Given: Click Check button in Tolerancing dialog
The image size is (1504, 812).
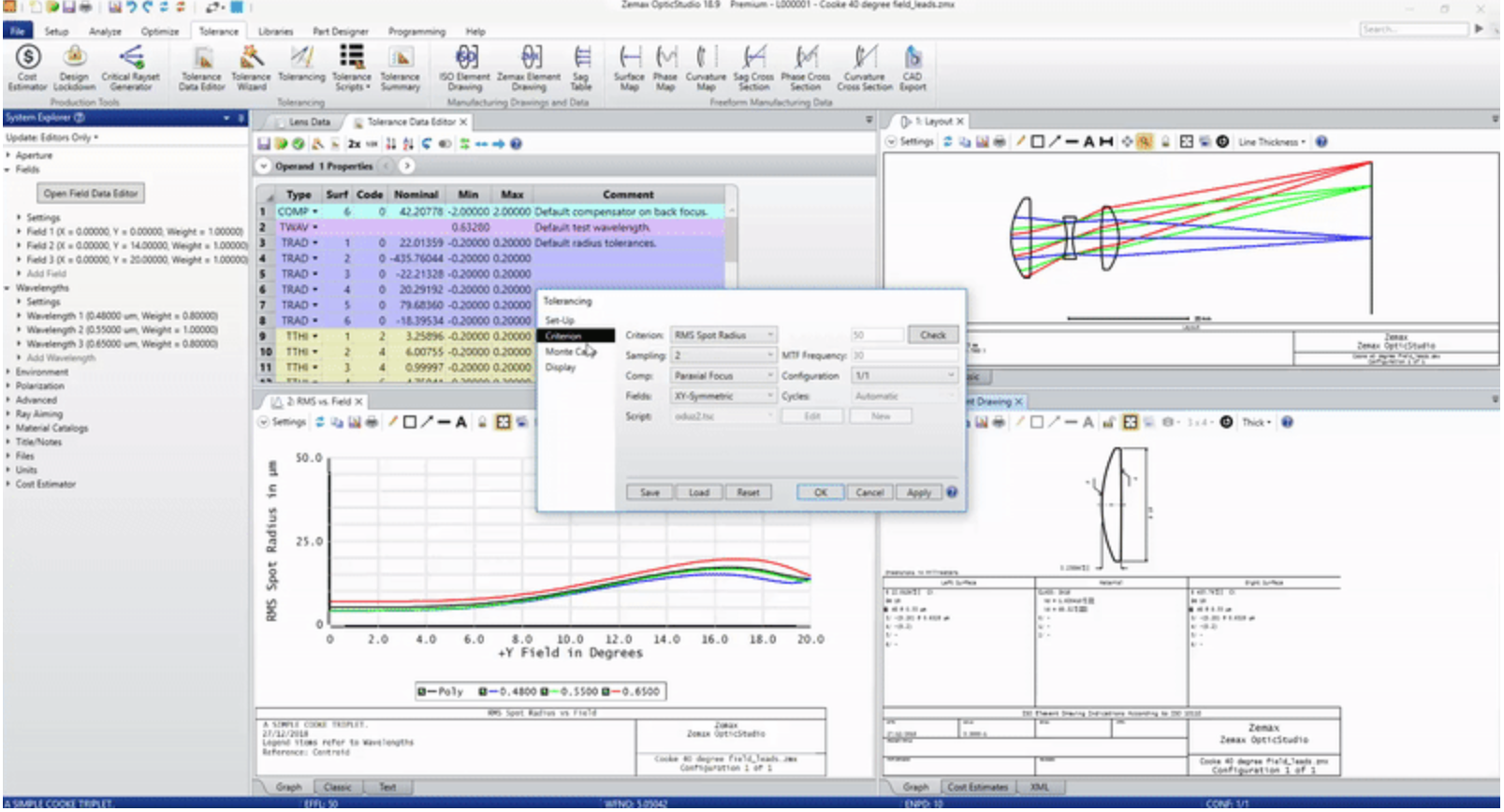Looking at the screenshot, I should coord(933,335).
